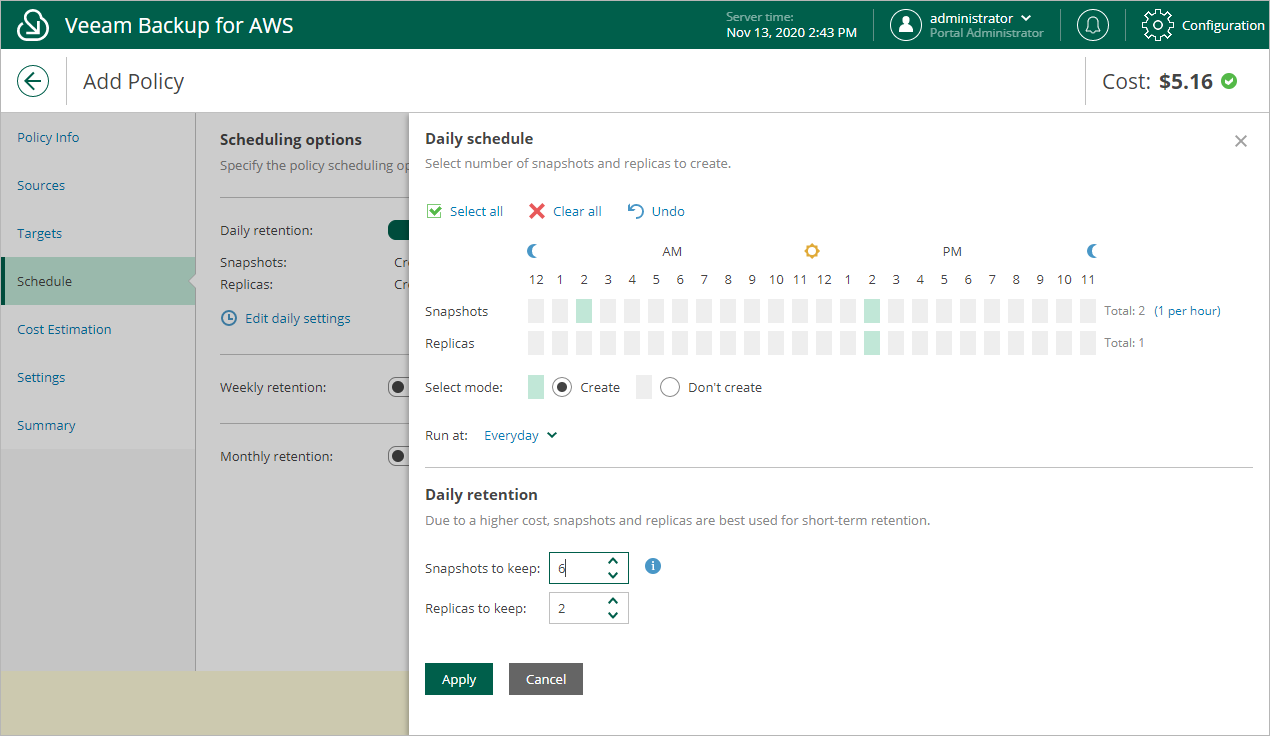Apply the daily schedule settings

[459, 679]
